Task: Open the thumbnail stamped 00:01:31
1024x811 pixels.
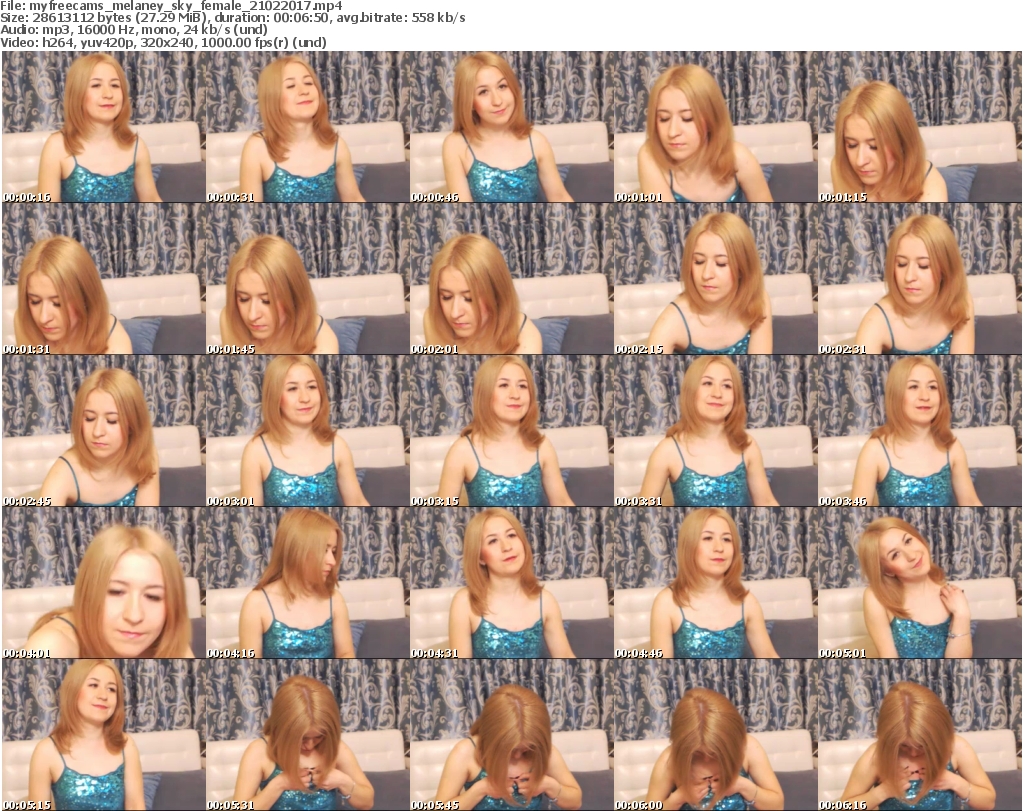Action: tap(104, 279)
